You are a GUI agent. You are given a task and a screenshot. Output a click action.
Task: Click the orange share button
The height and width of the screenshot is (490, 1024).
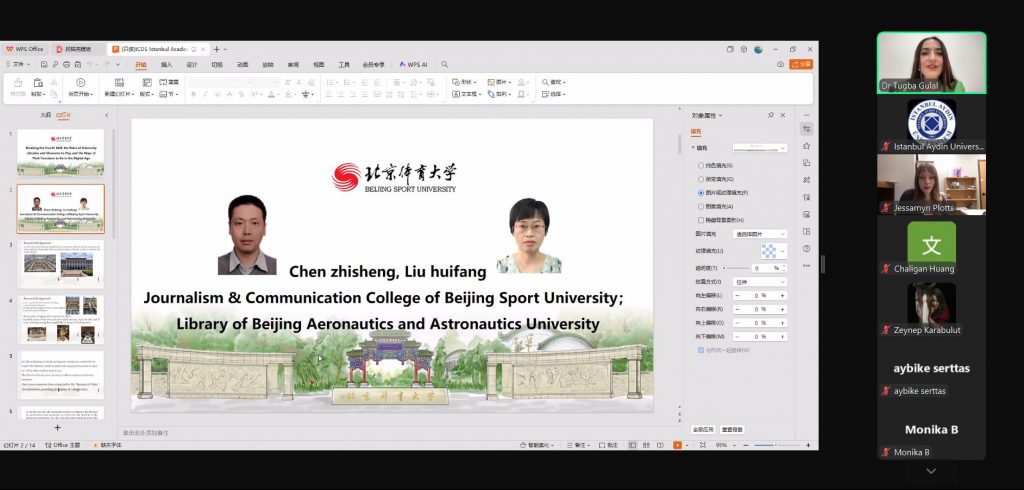[x=801, y=64]
